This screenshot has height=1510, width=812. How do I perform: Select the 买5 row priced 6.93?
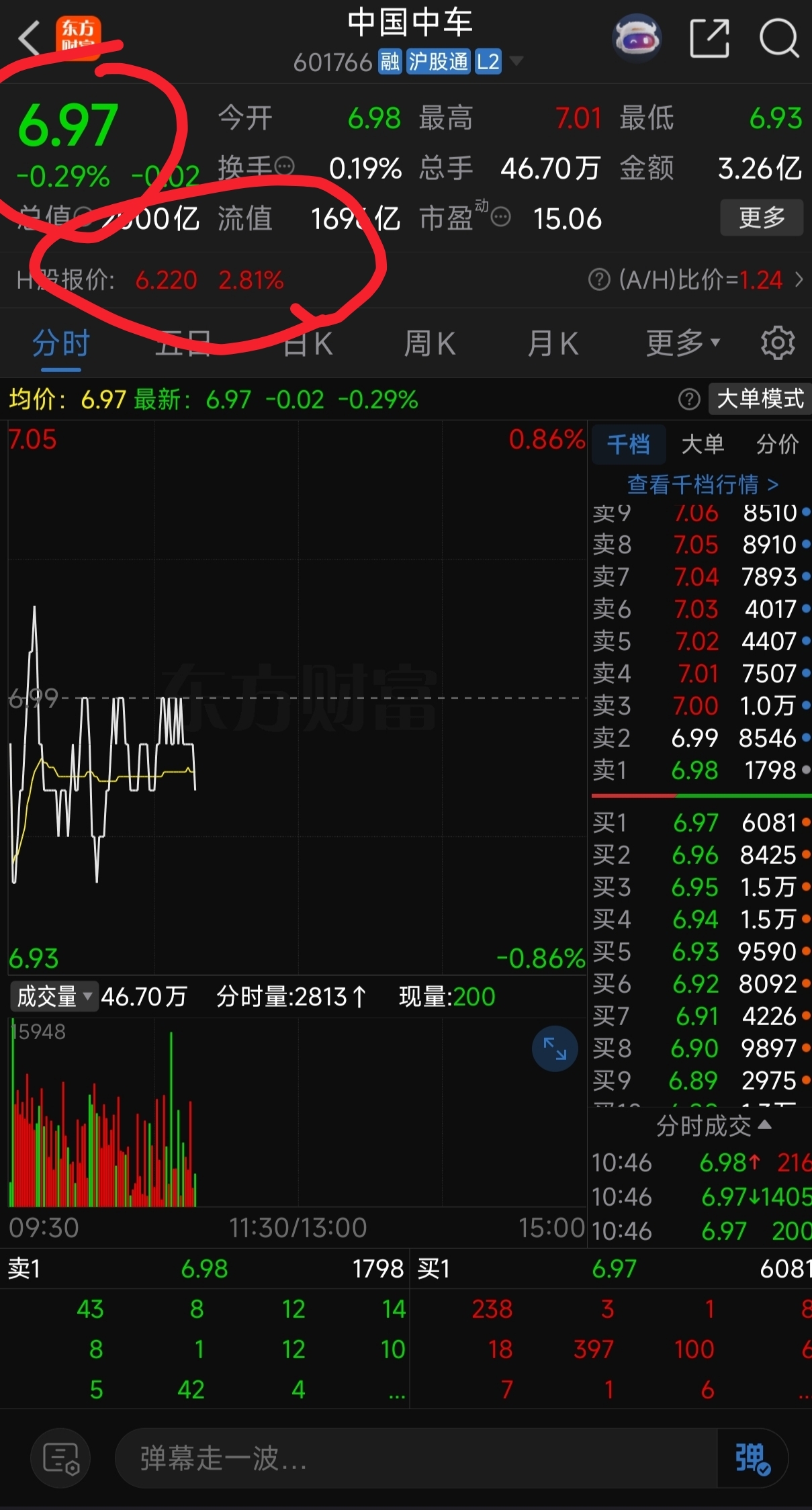click(701, 951)
